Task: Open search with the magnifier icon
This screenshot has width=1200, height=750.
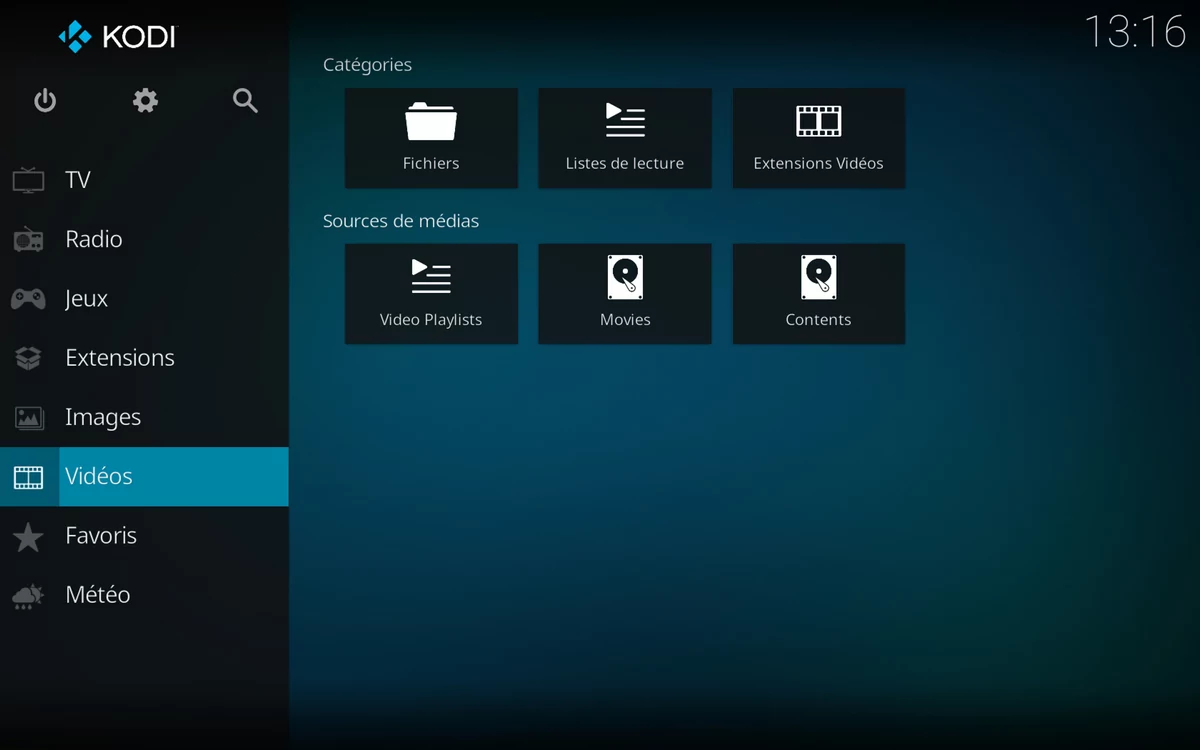Action: click(245, 100)
